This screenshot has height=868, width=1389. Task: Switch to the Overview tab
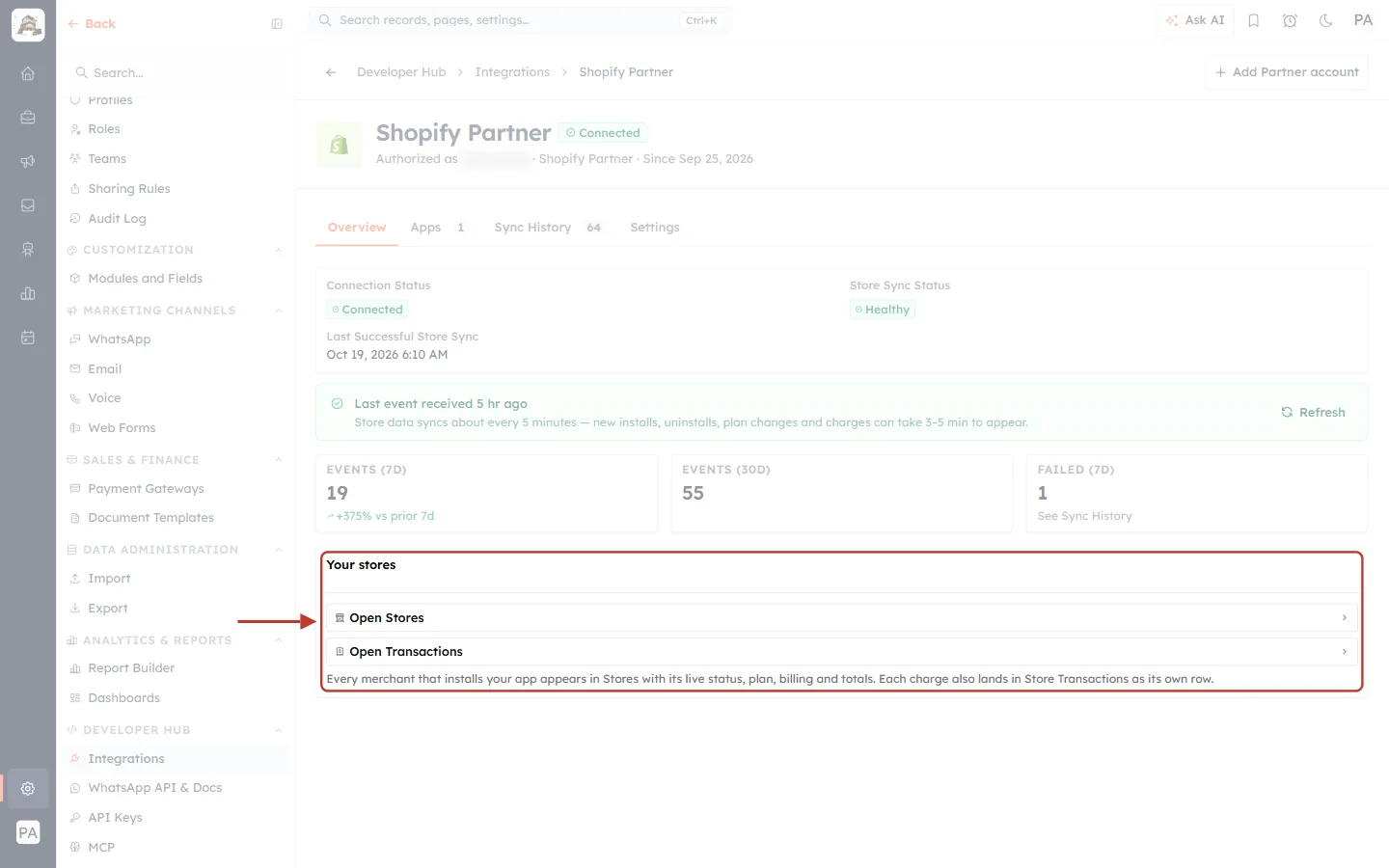pyautogui.click(x=357, y=228)
